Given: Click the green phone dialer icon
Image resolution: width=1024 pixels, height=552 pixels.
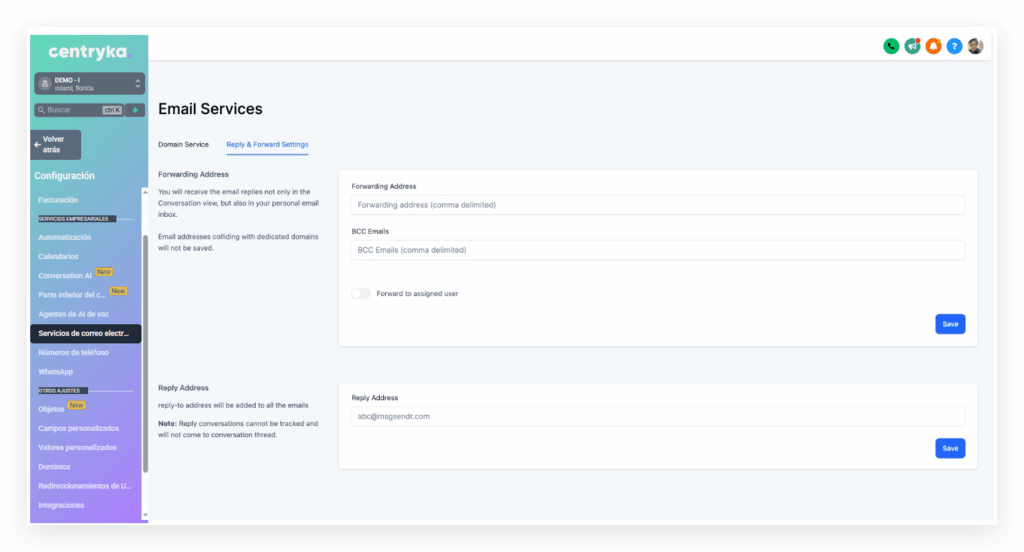Looking at the screenshot, I should (891, 46).
